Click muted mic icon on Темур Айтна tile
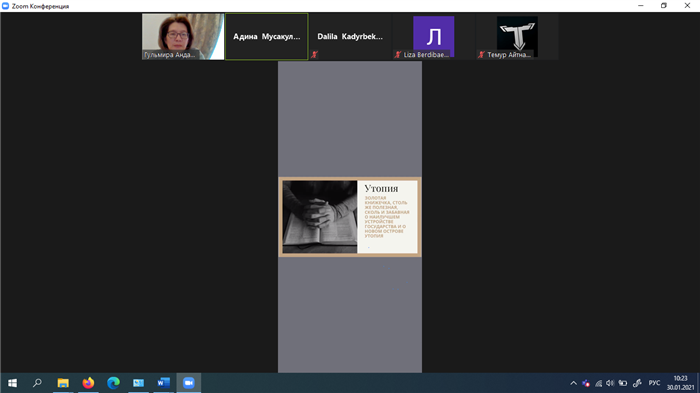This screenshot has height=393, width=700. click(x=481, y=54)
